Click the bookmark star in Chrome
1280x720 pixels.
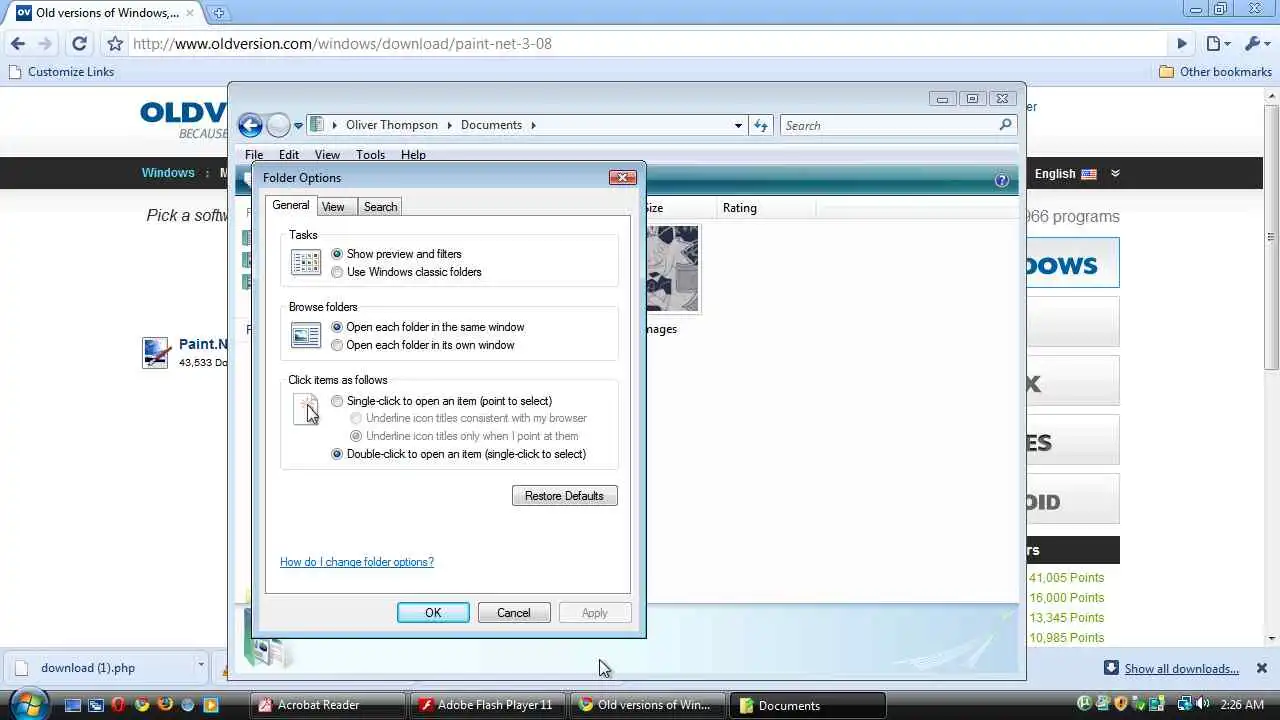115,43
